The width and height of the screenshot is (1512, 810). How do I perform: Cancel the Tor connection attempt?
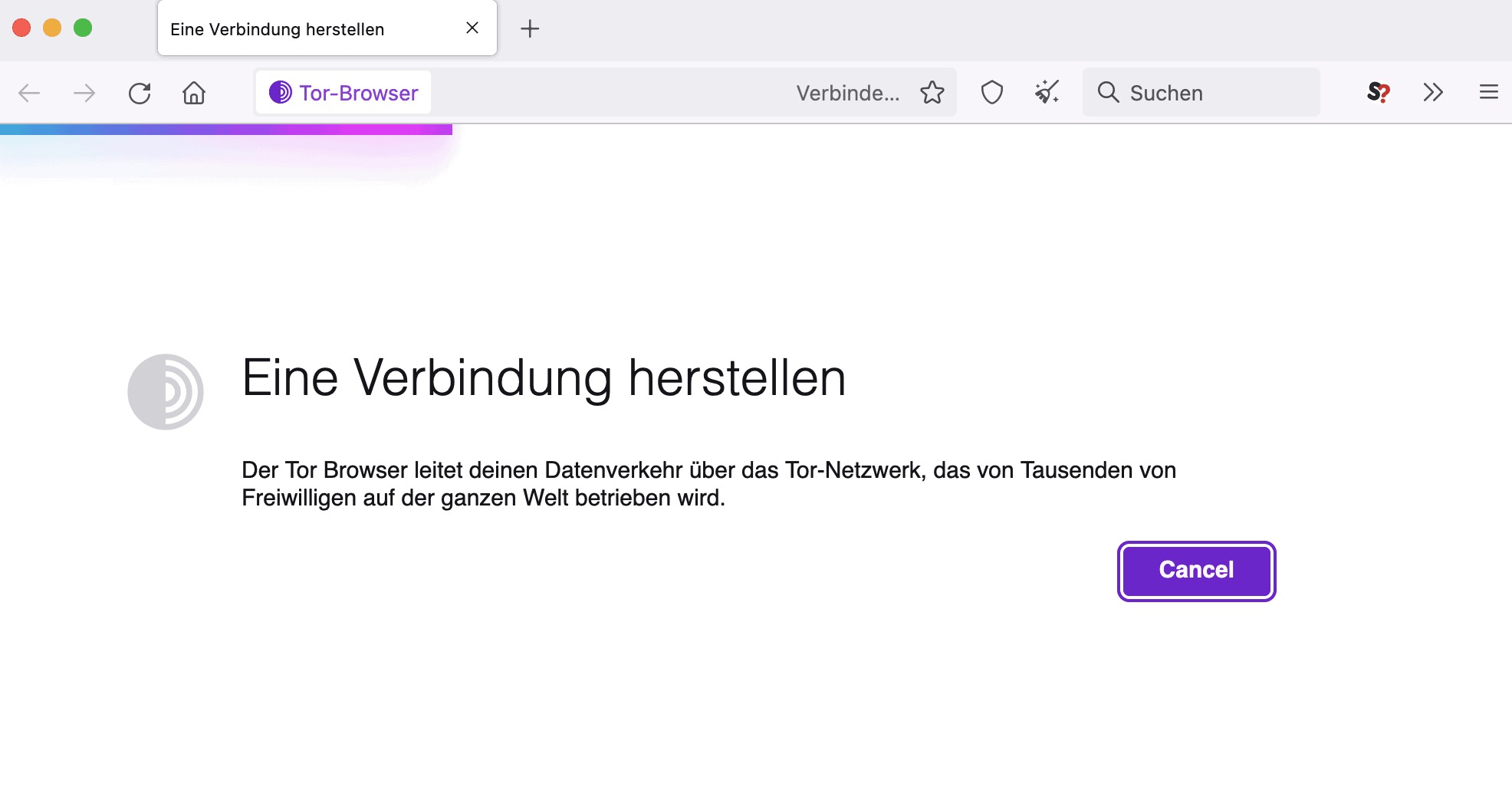click(1196, 571)
